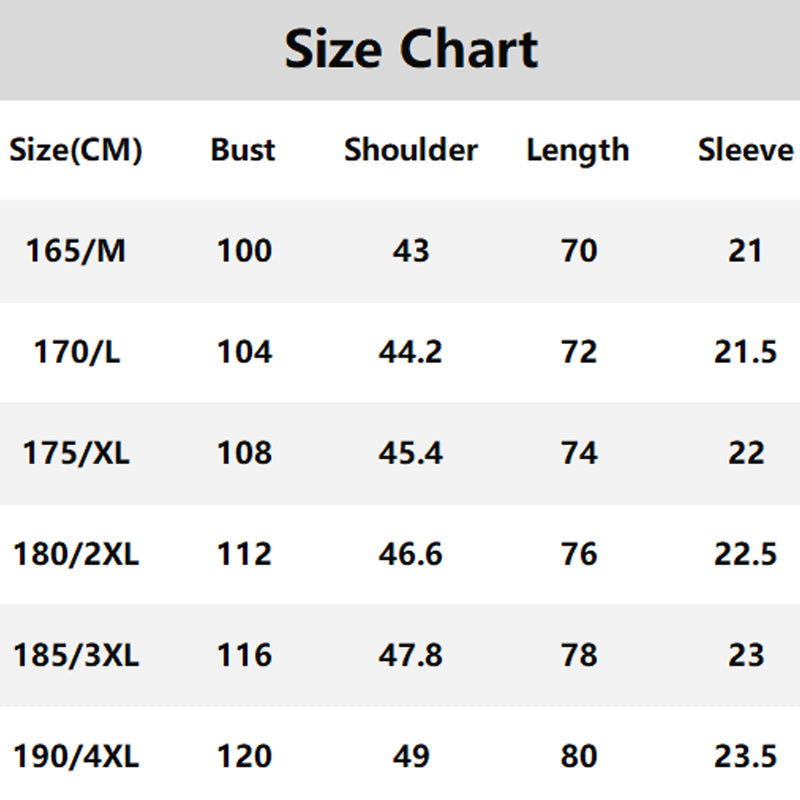800x800 pixels.
Task: Click the Shoulder column header
Action: coord(411,150)
